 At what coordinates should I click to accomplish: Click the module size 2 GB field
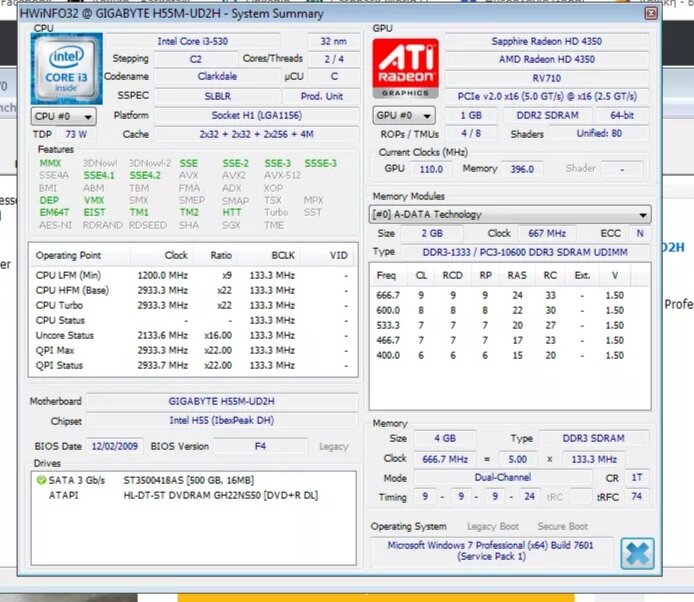tap(432, 233)
